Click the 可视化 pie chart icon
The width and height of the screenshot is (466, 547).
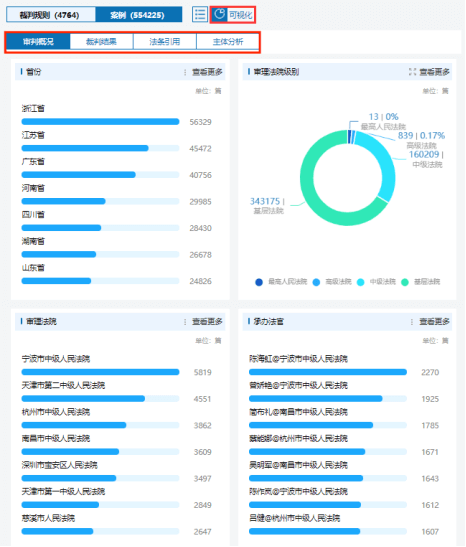(219, 15)
